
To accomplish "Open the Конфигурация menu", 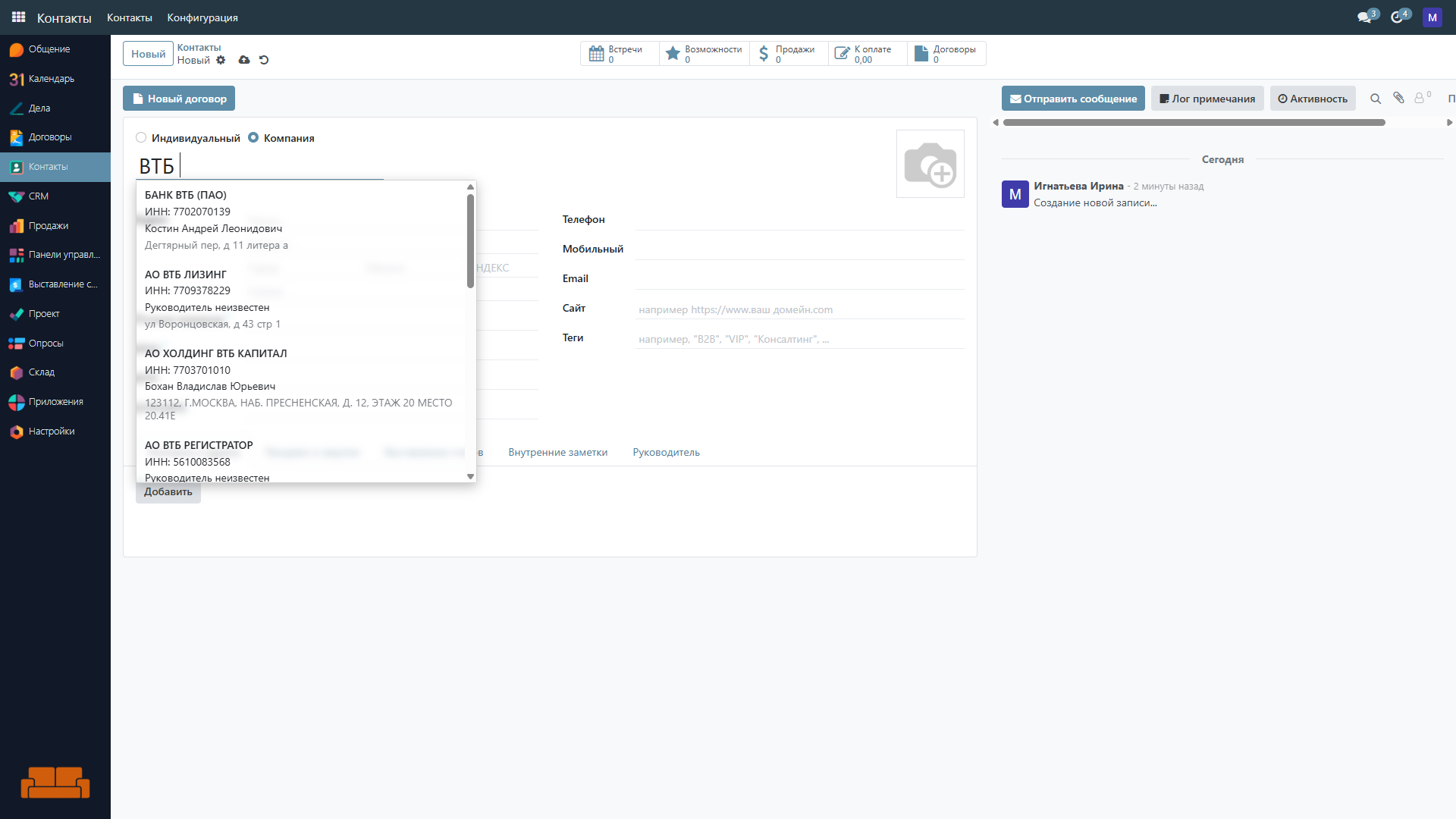I will pos(202,17).
